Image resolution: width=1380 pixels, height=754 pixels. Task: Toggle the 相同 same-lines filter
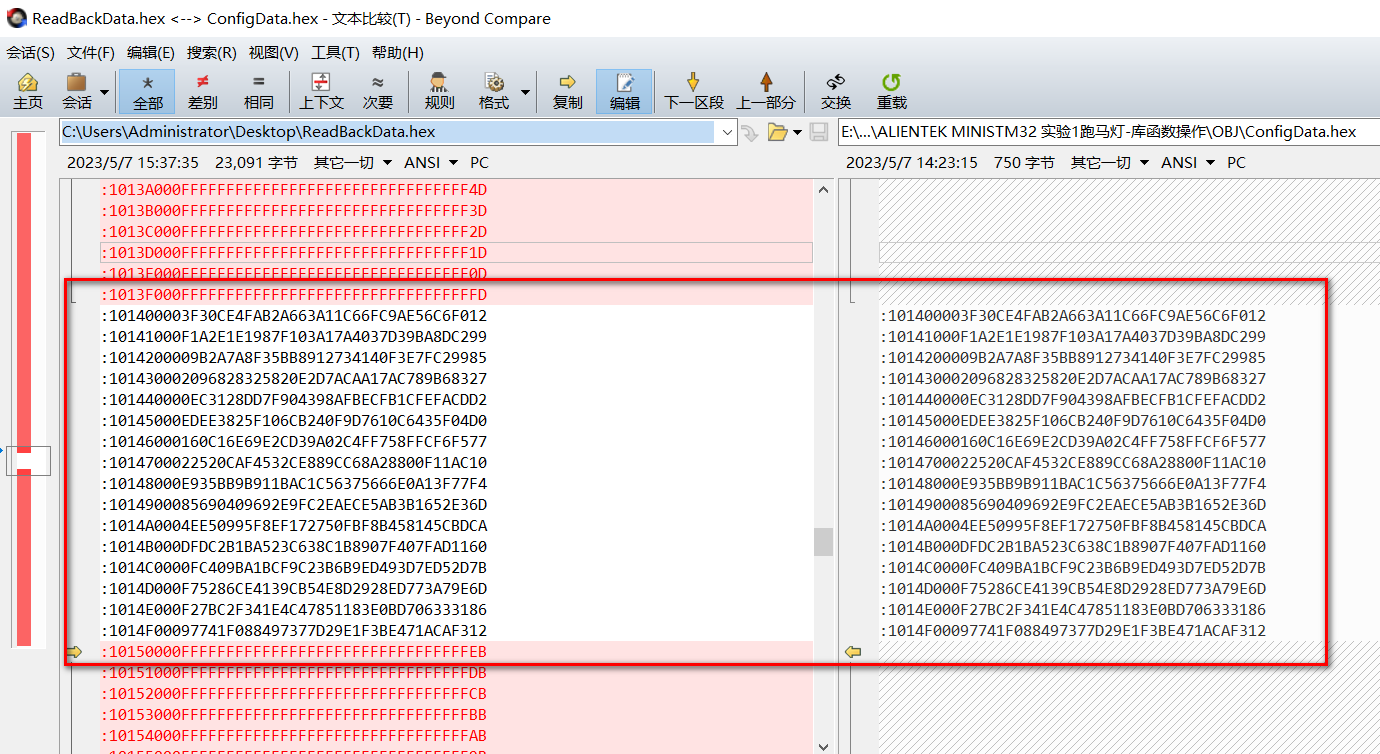pyautogui.click(x=258, y=91)
